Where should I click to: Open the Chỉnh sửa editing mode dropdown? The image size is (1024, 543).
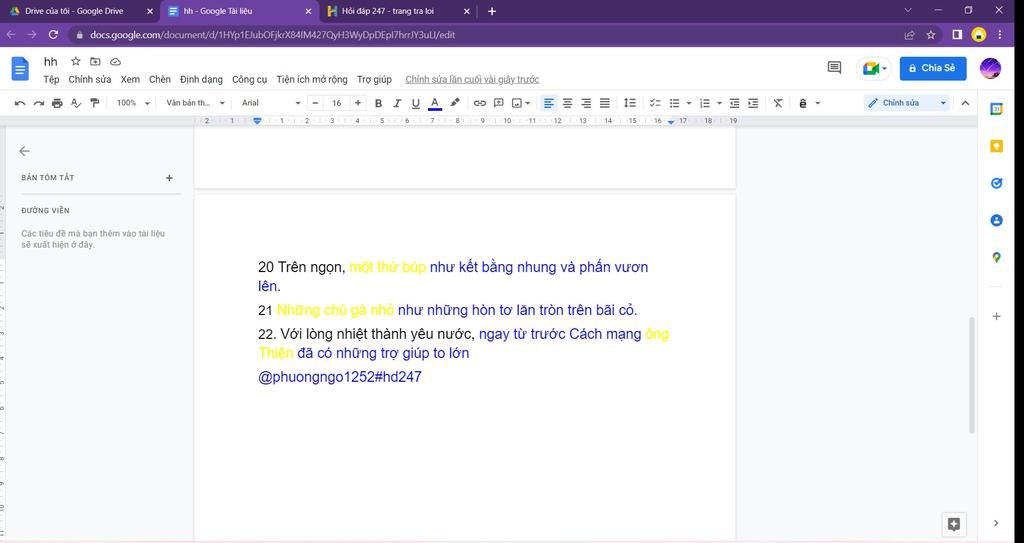[x=906, y=103]
